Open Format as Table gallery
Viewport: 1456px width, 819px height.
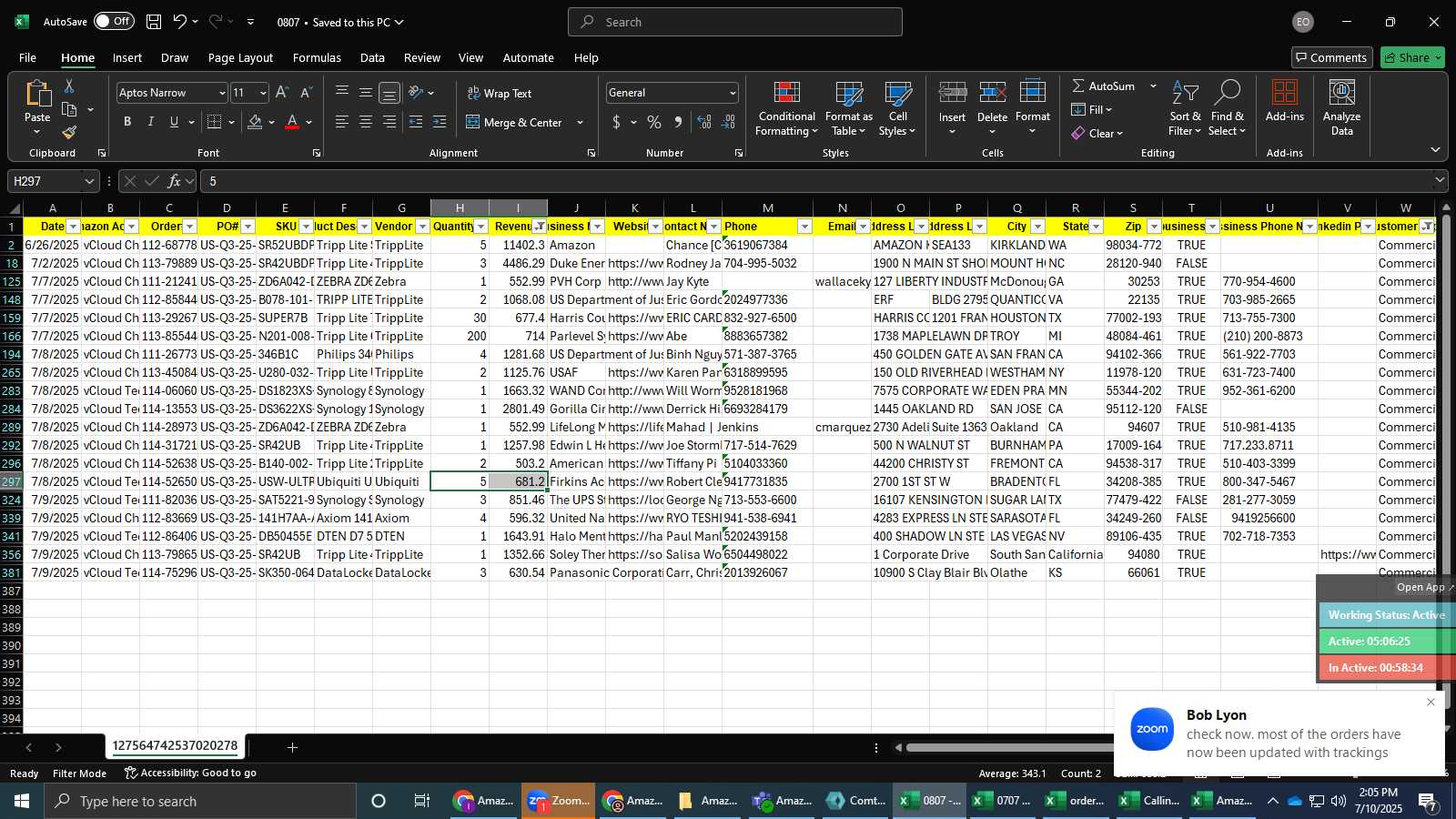pos(849,109)
